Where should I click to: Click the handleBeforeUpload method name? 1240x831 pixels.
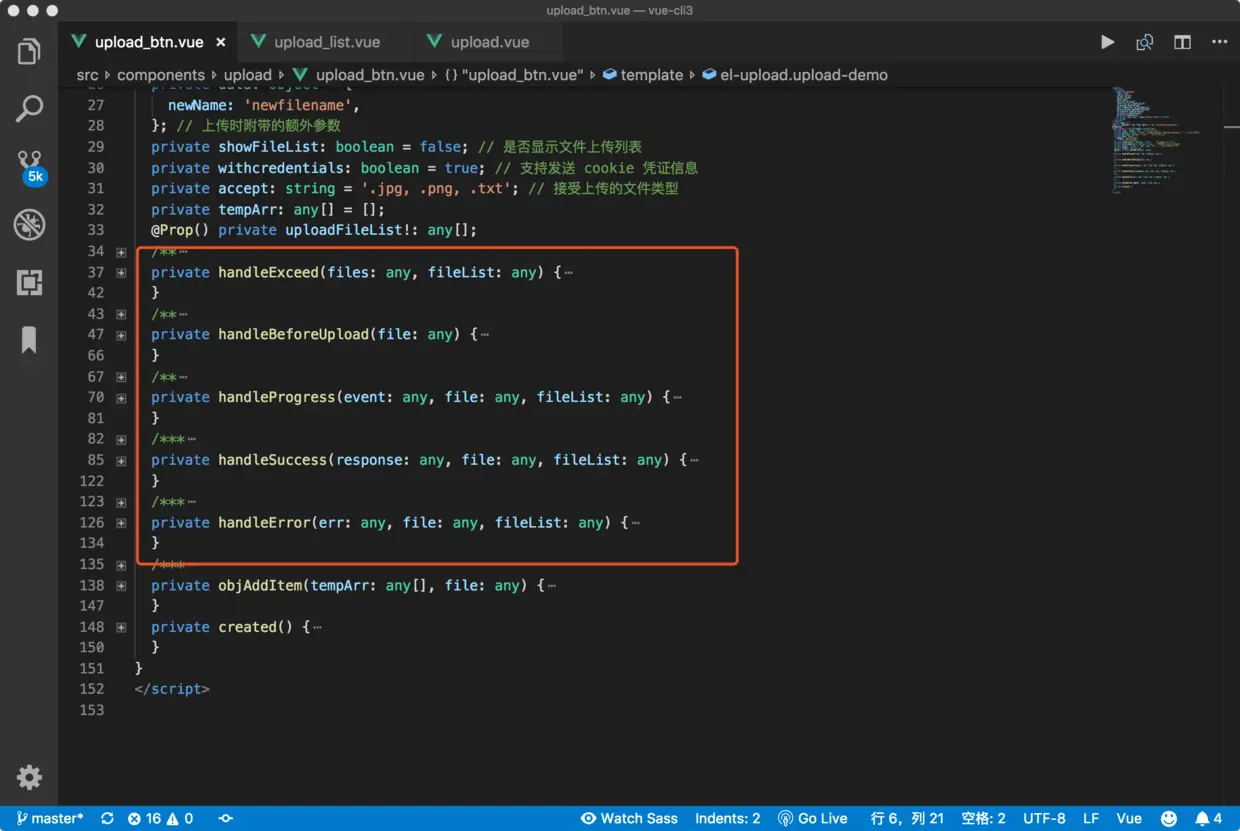click(x=293, y=335)
